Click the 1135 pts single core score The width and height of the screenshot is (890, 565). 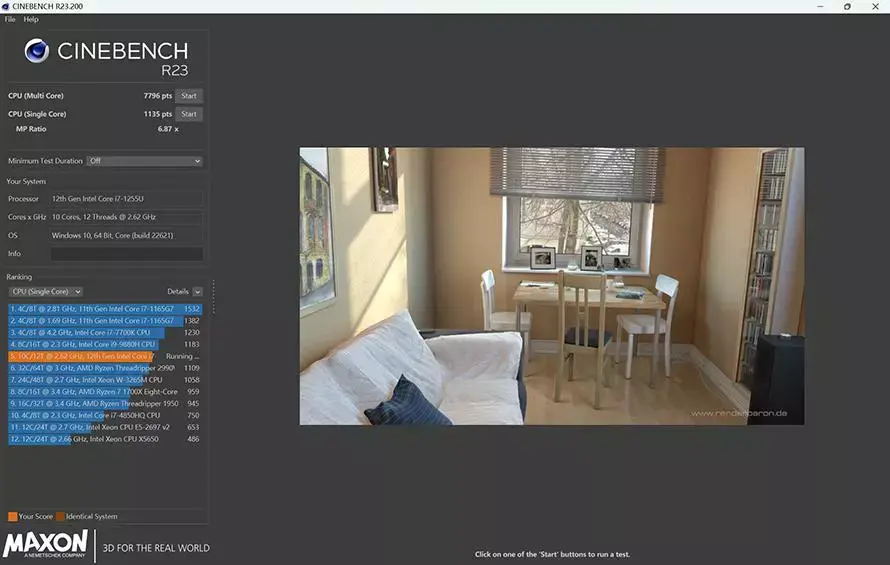pos(158,114)
